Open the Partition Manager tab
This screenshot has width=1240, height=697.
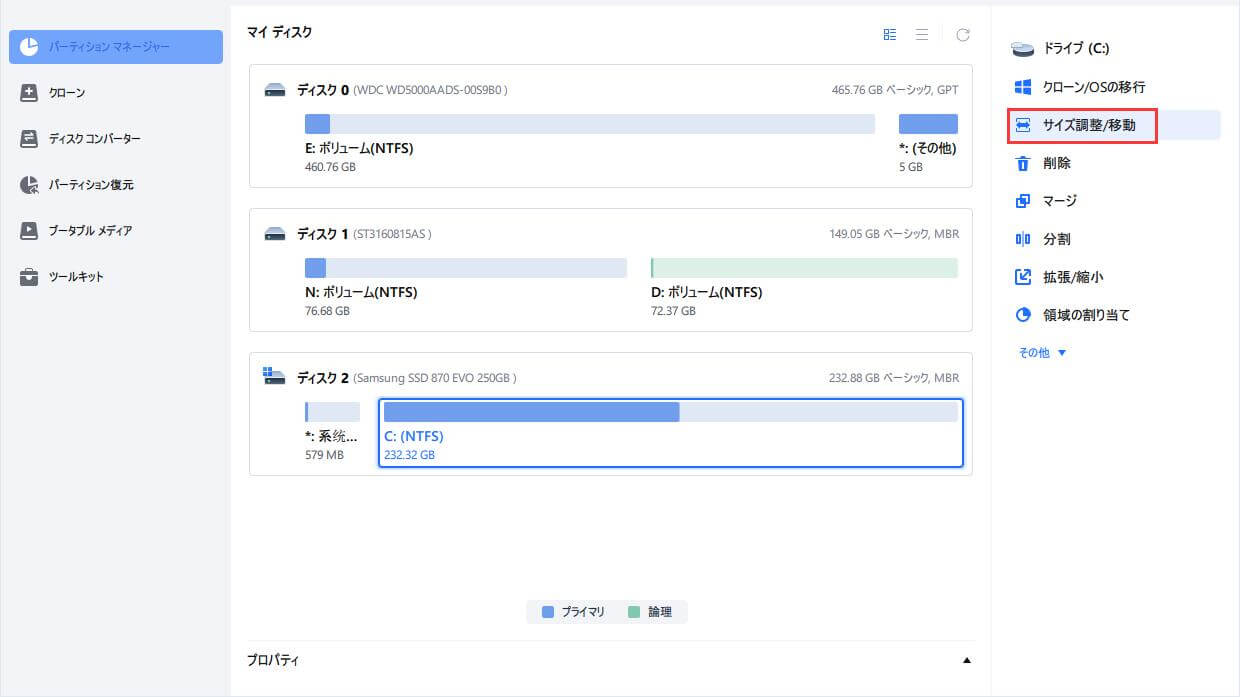coord(116,47)
